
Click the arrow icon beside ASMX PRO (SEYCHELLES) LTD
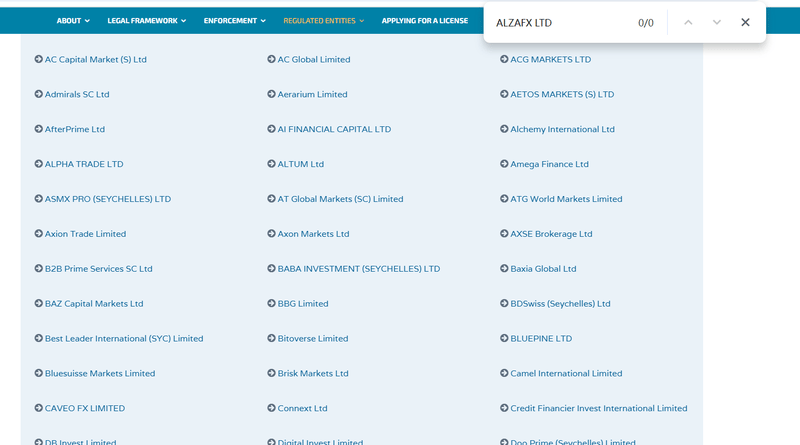point(38,199)
